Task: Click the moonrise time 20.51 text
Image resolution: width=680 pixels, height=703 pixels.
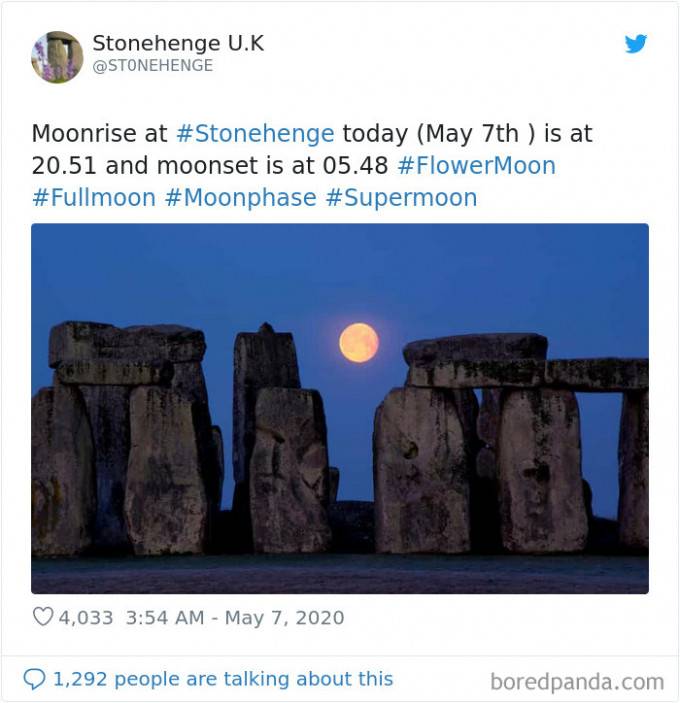Action: tap(64, 165)
